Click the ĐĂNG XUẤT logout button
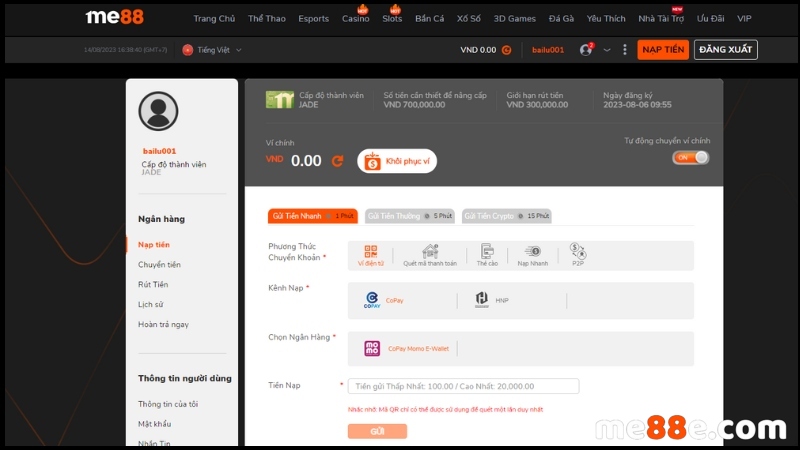The image size is (800, 450). point(725,50)
